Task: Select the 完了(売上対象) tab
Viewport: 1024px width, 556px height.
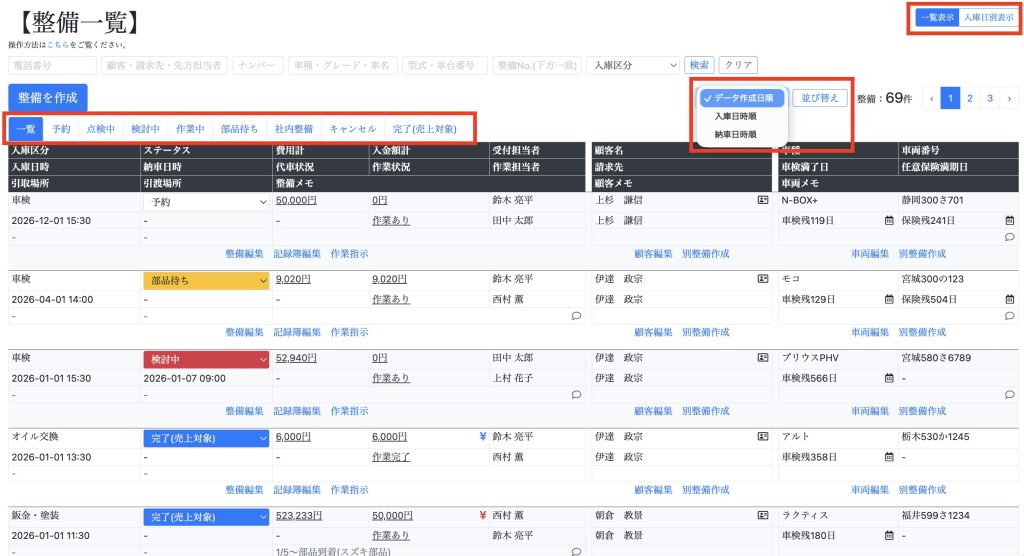Action: [x=424, y=129]
